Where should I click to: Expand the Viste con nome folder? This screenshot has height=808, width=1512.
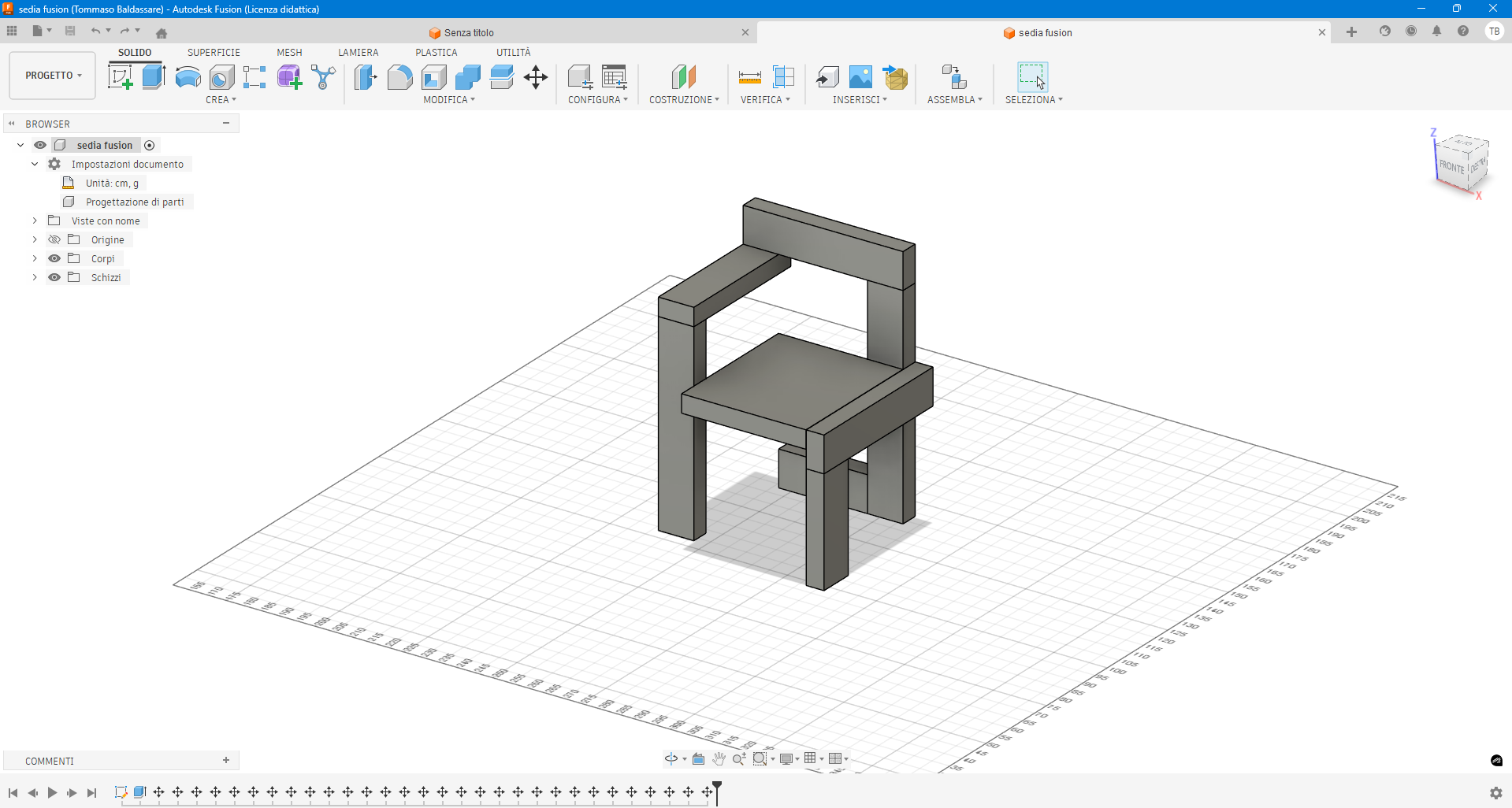34,221
